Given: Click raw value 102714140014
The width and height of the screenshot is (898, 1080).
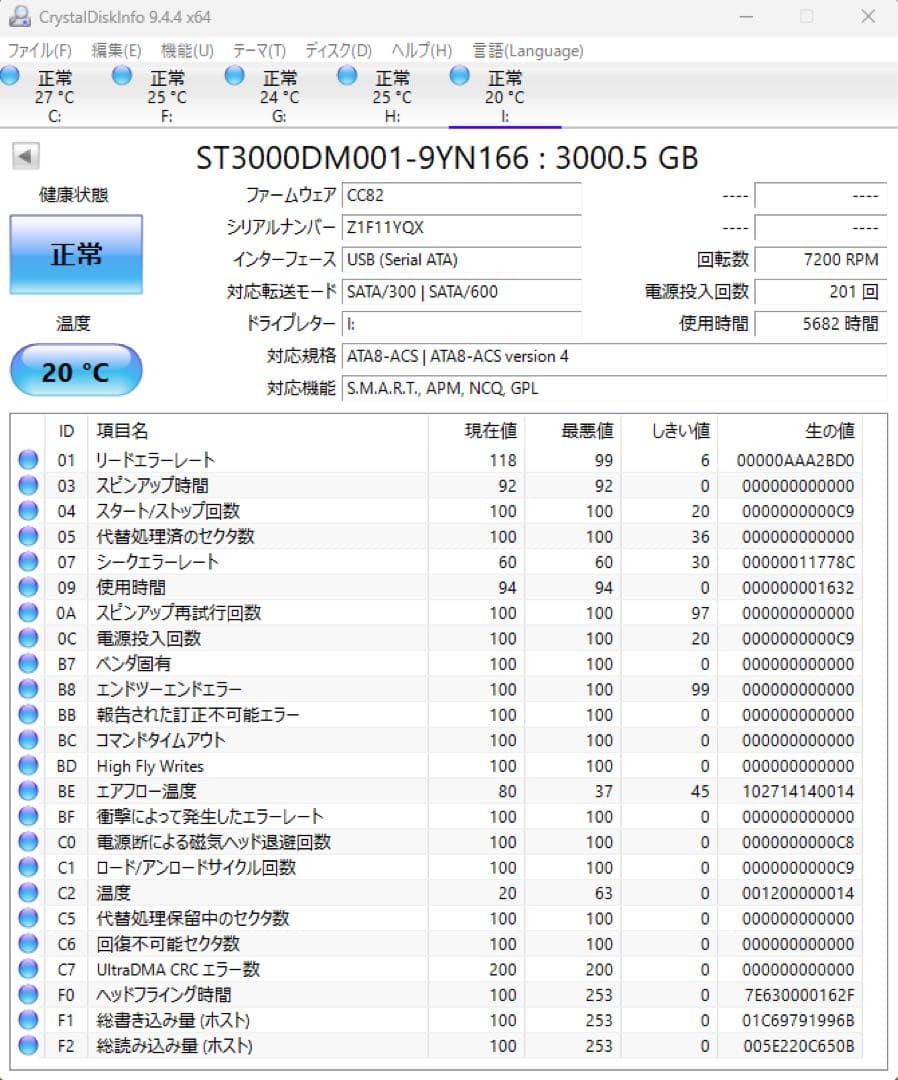Looking at the screenshot, I should 798,791.
